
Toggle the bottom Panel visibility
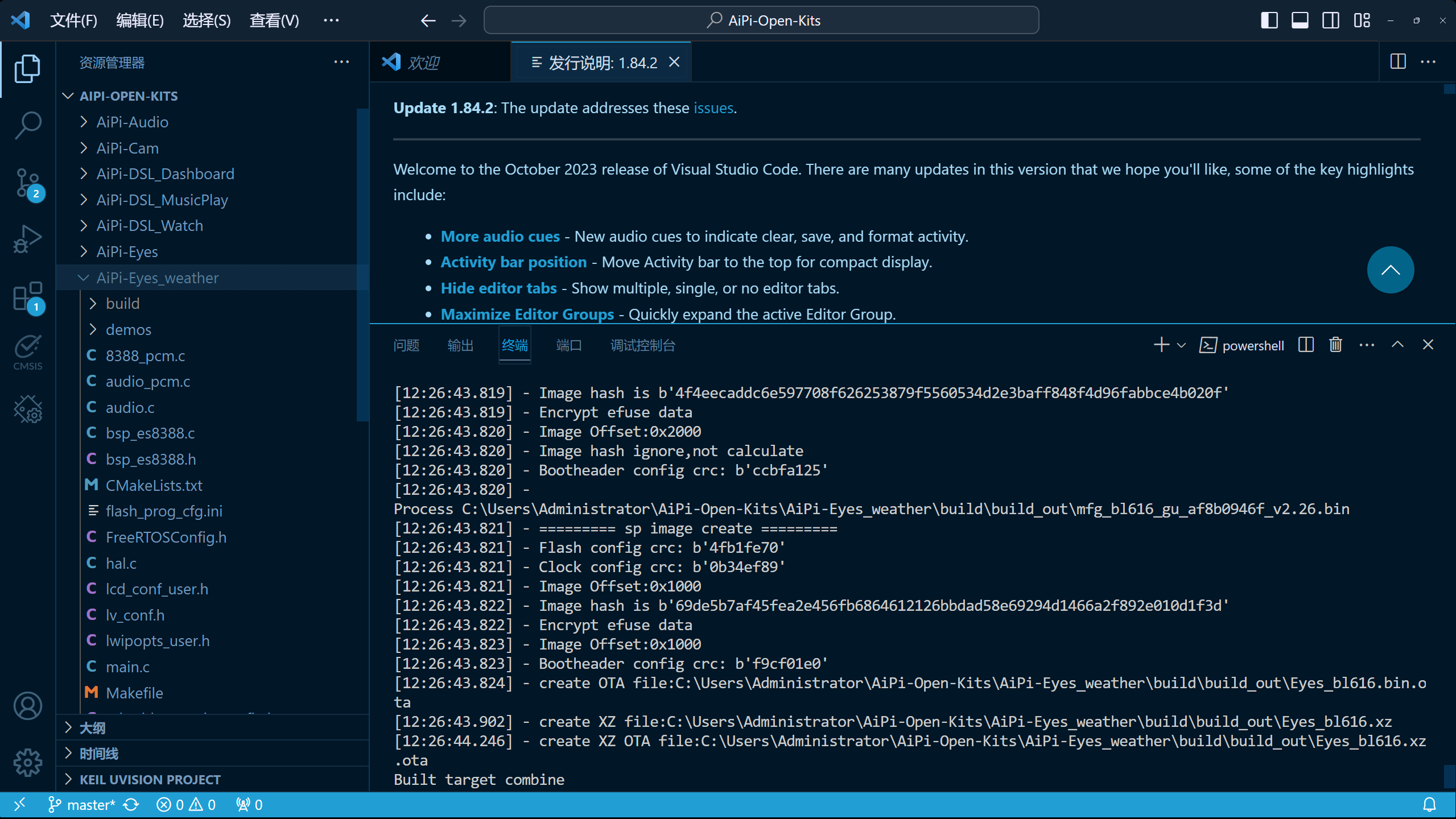[x=1300, y=20]
